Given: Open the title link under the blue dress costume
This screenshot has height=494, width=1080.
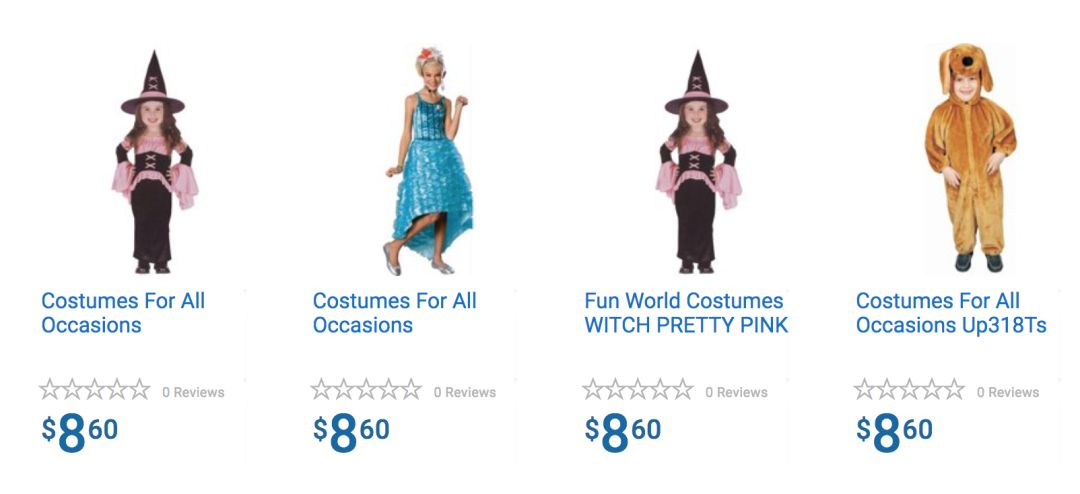Looking at the screenshot, I should point(394,313).
